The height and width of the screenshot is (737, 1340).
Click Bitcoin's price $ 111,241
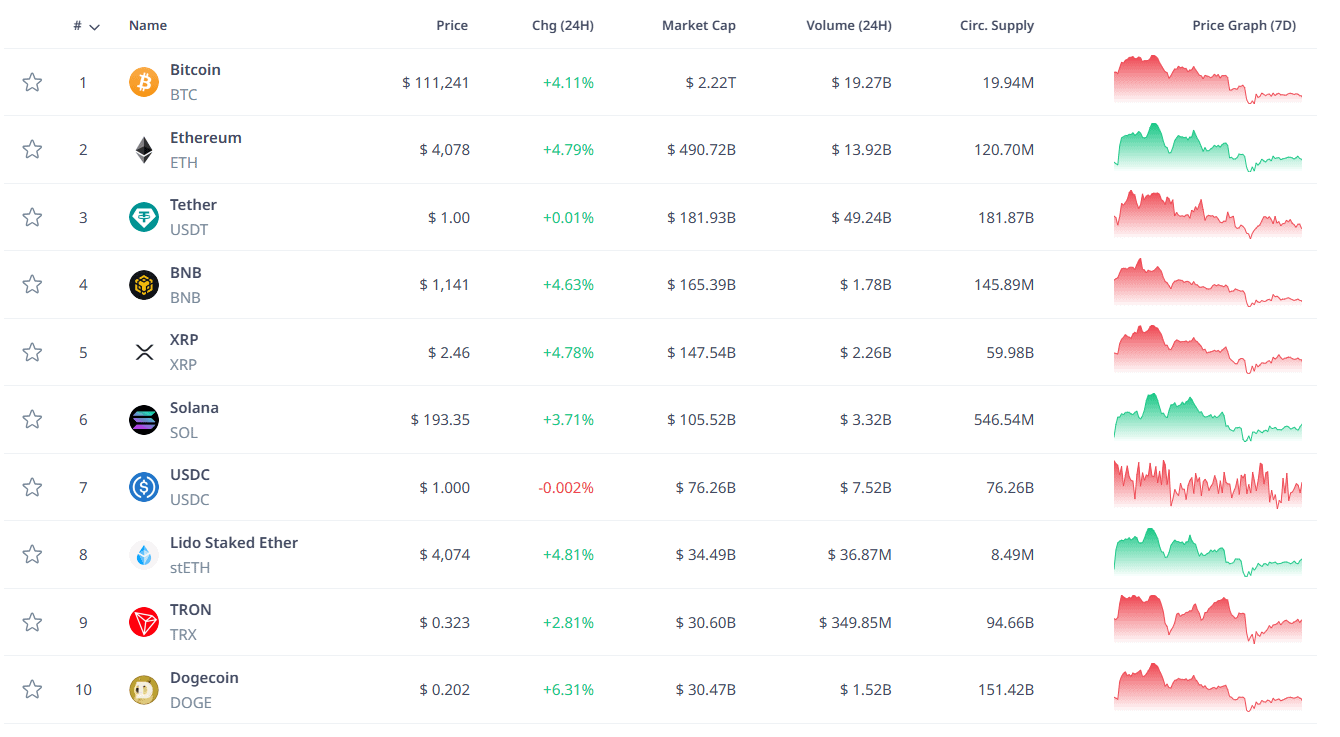[436, 83]
